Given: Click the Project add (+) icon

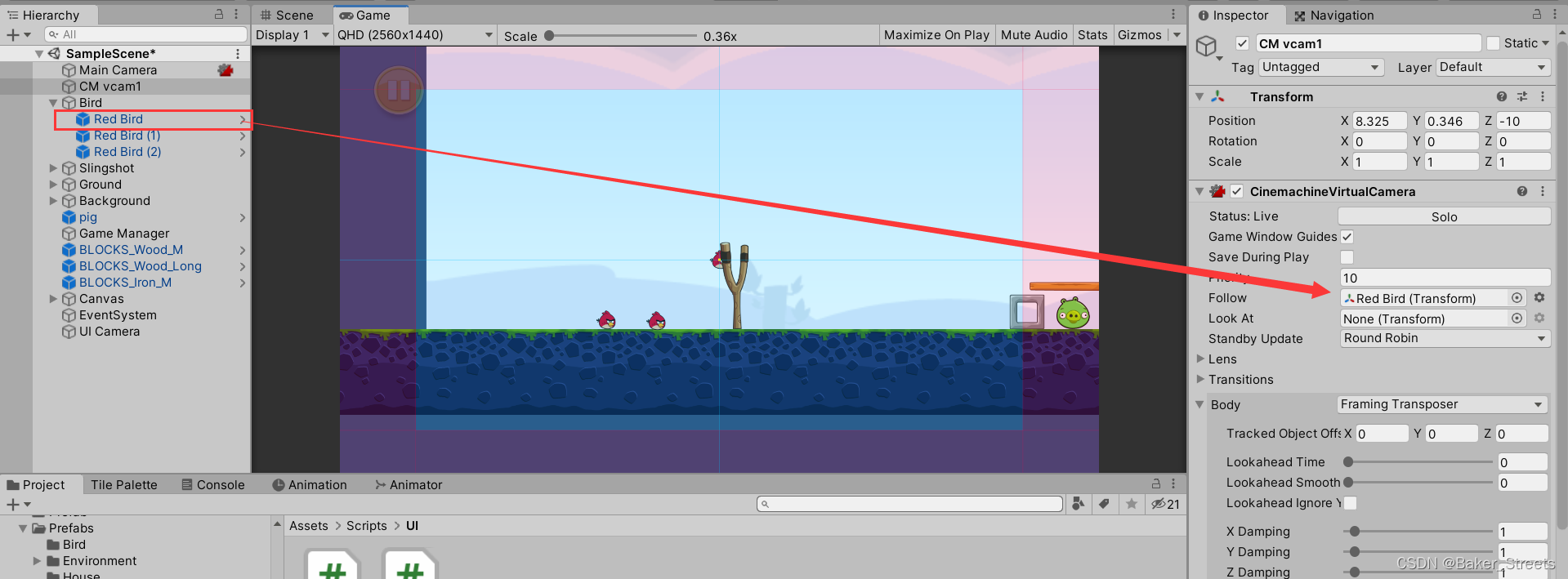Looking at the screenshot, I should (13, 505).
